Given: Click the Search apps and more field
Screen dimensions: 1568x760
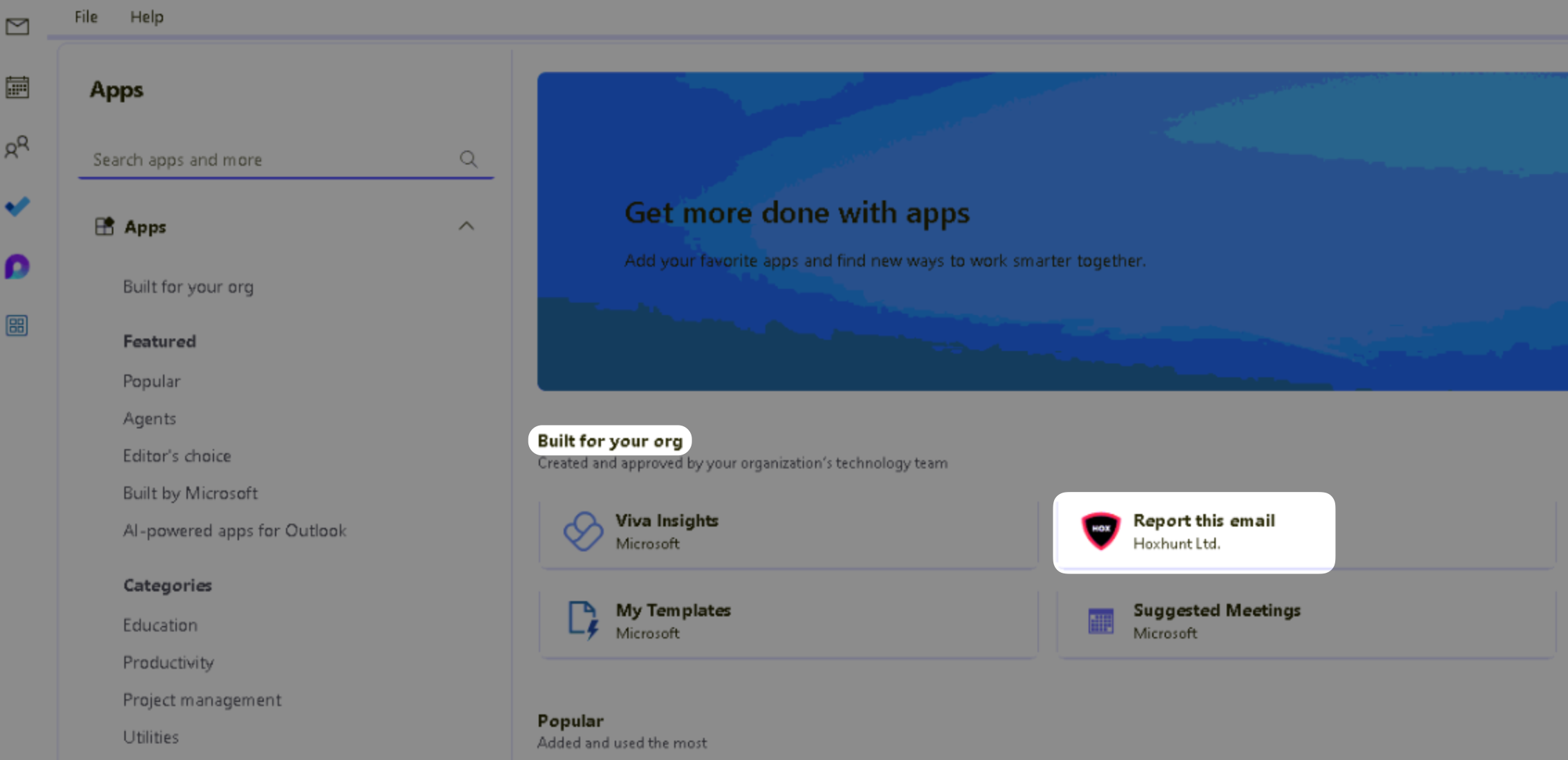Looking at the screenshot, I should point(269,160).
